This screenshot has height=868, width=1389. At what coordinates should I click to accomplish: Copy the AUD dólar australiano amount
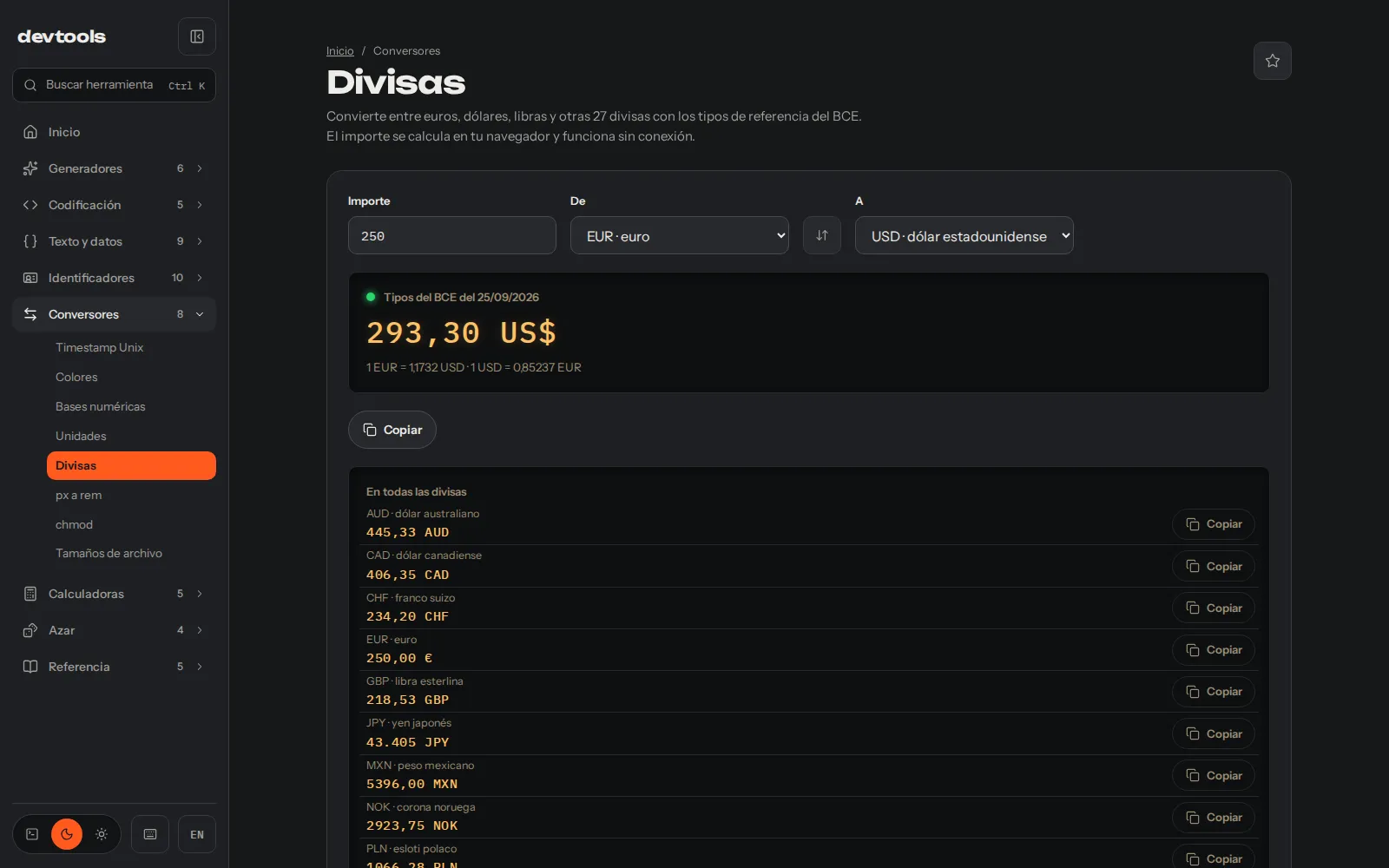click(1213, 524)
